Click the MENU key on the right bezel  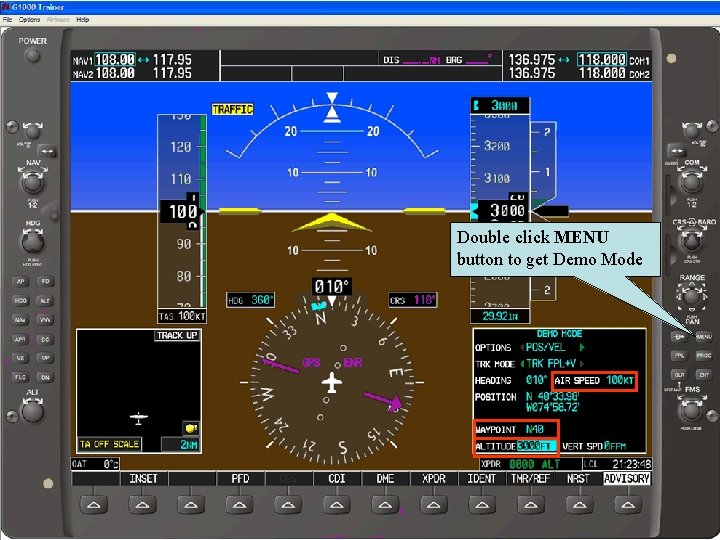coord(703,337)
